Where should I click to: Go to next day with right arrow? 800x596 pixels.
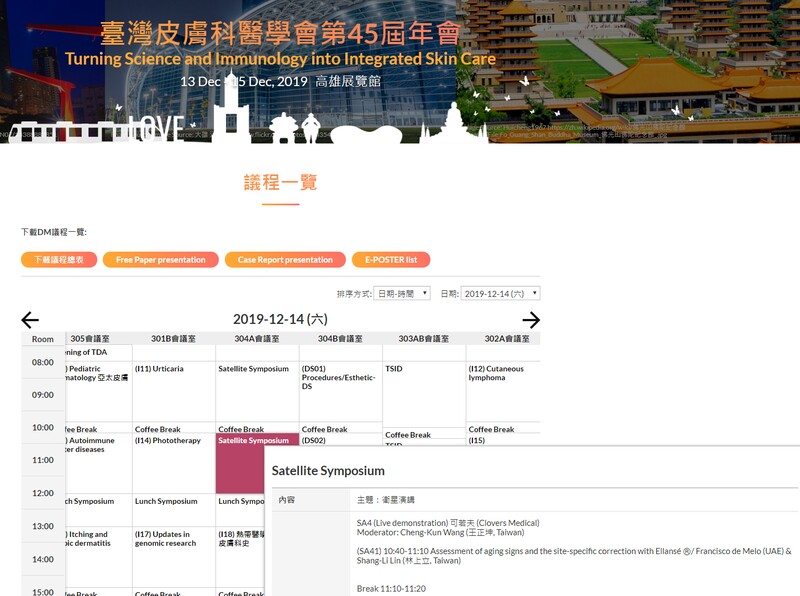click(x=531, y=320)
